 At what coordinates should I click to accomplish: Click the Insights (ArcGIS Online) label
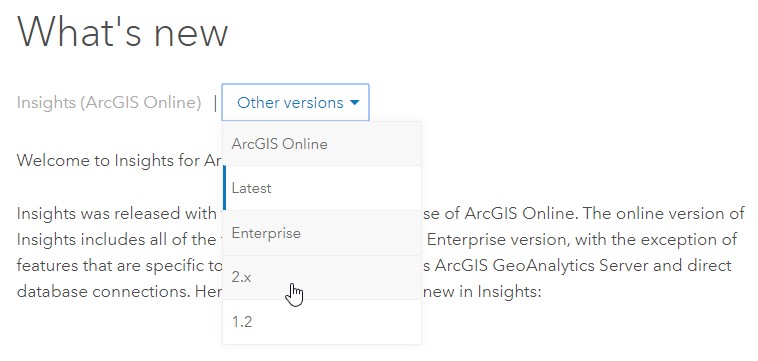[x=109, y=103]
